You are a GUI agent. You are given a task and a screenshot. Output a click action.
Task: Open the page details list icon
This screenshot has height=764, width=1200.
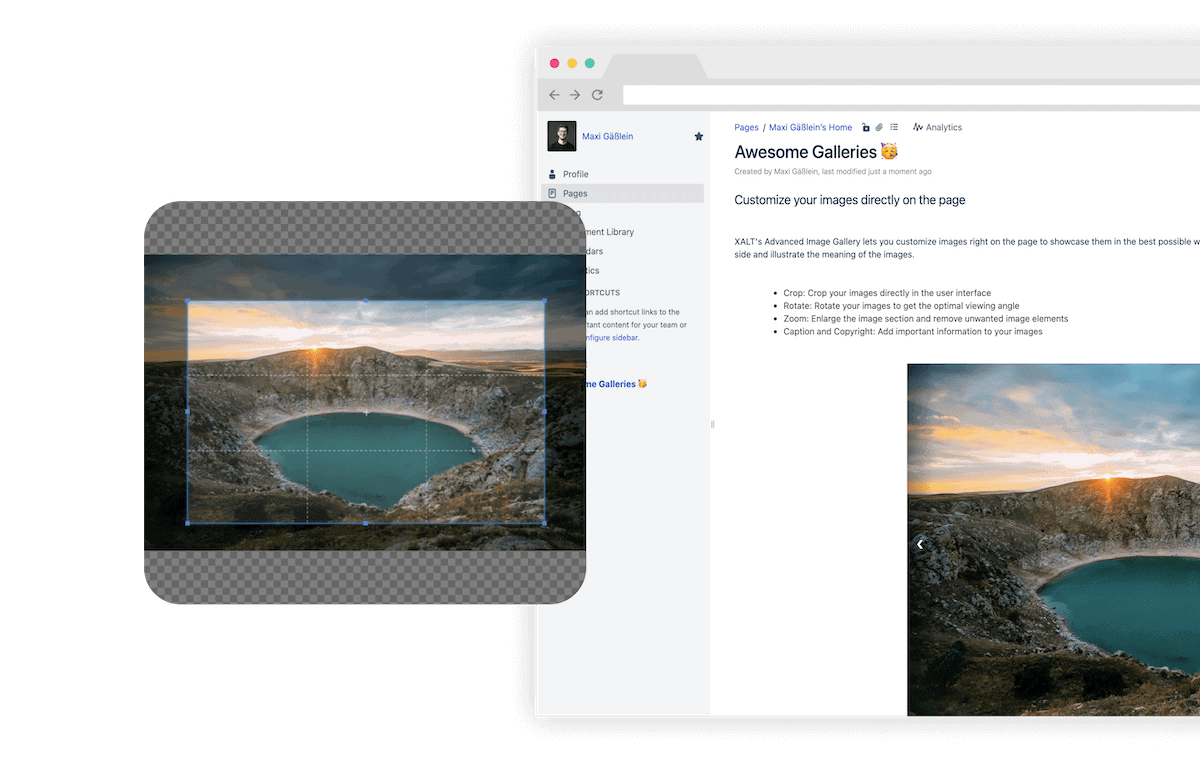tap(894, 127)
